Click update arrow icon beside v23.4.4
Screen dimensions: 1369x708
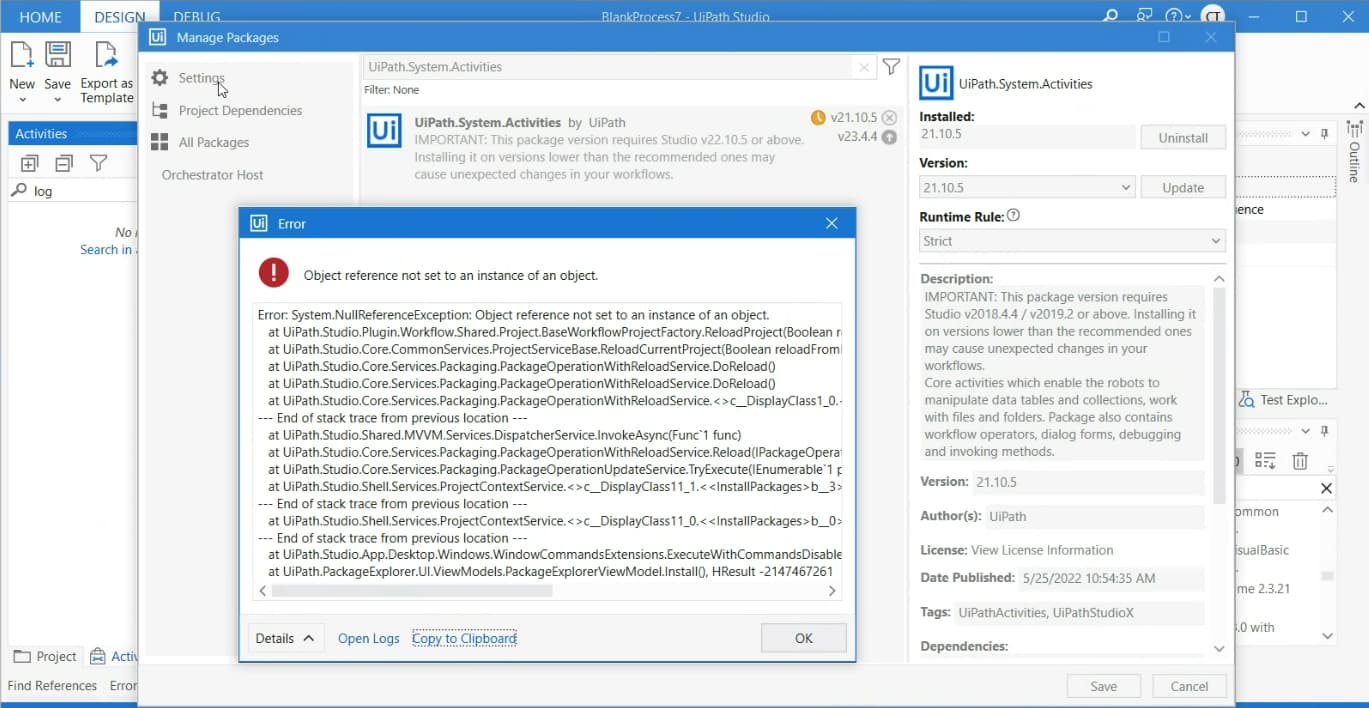889,137
